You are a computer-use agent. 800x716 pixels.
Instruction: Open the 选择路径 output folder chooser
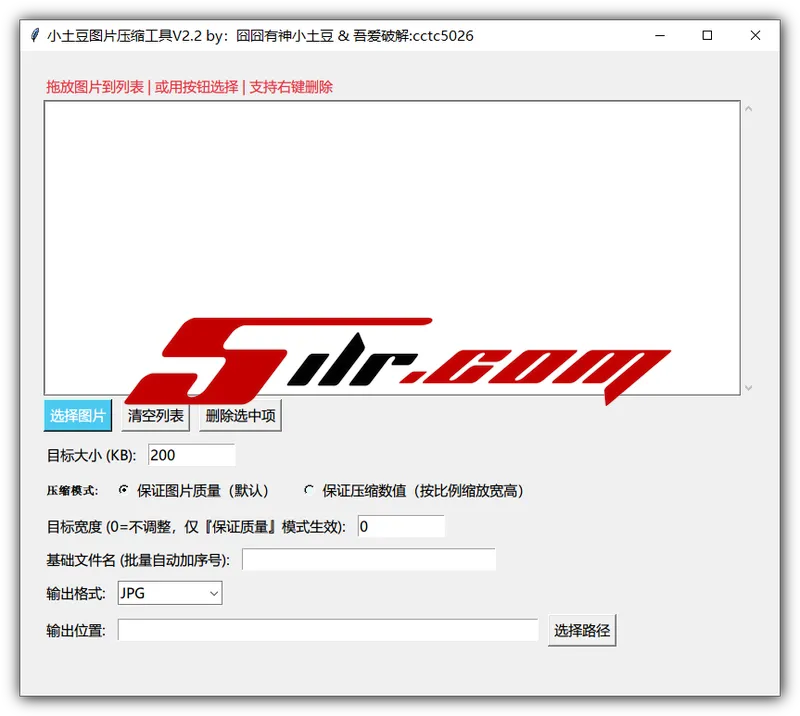582,630
